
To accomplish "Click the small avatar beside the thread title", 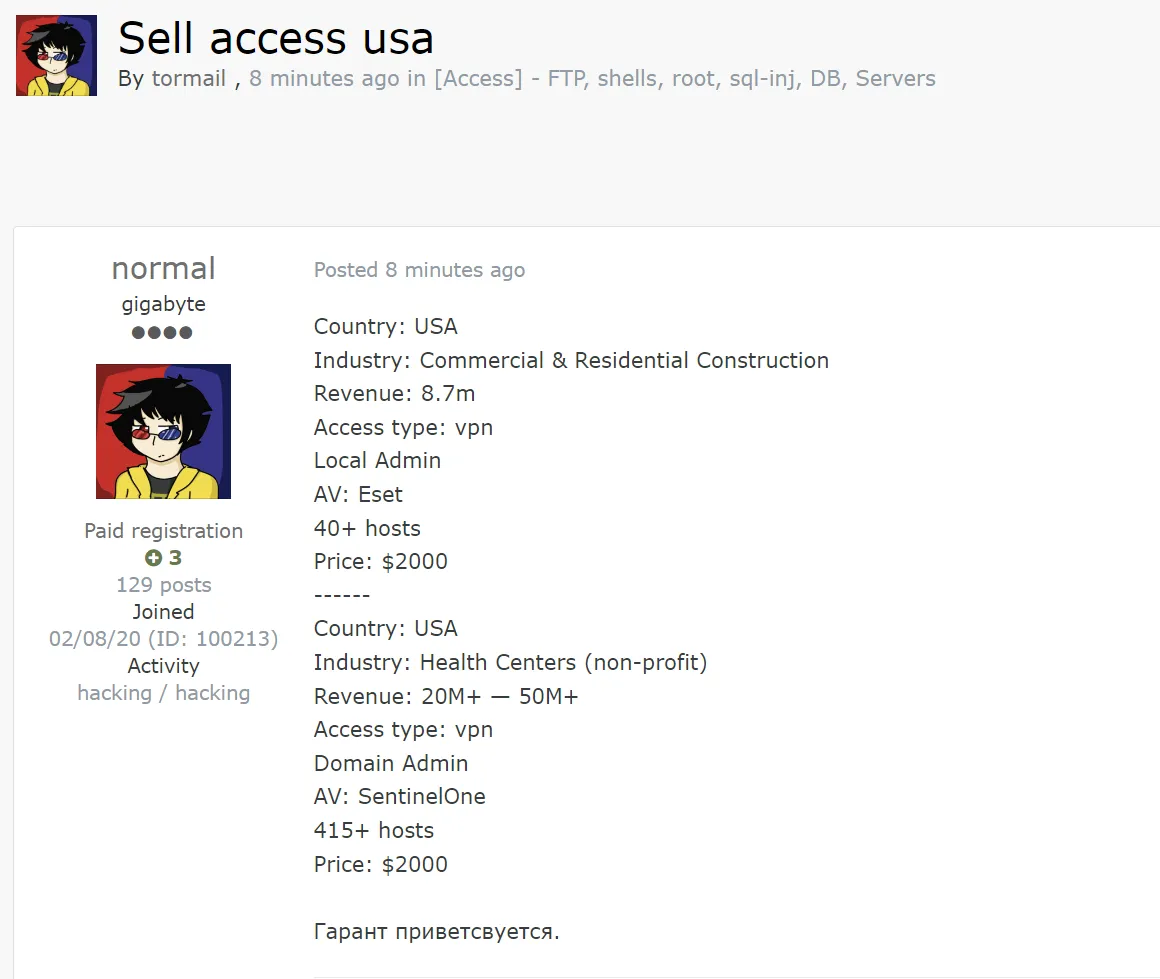I will point(56,55).
